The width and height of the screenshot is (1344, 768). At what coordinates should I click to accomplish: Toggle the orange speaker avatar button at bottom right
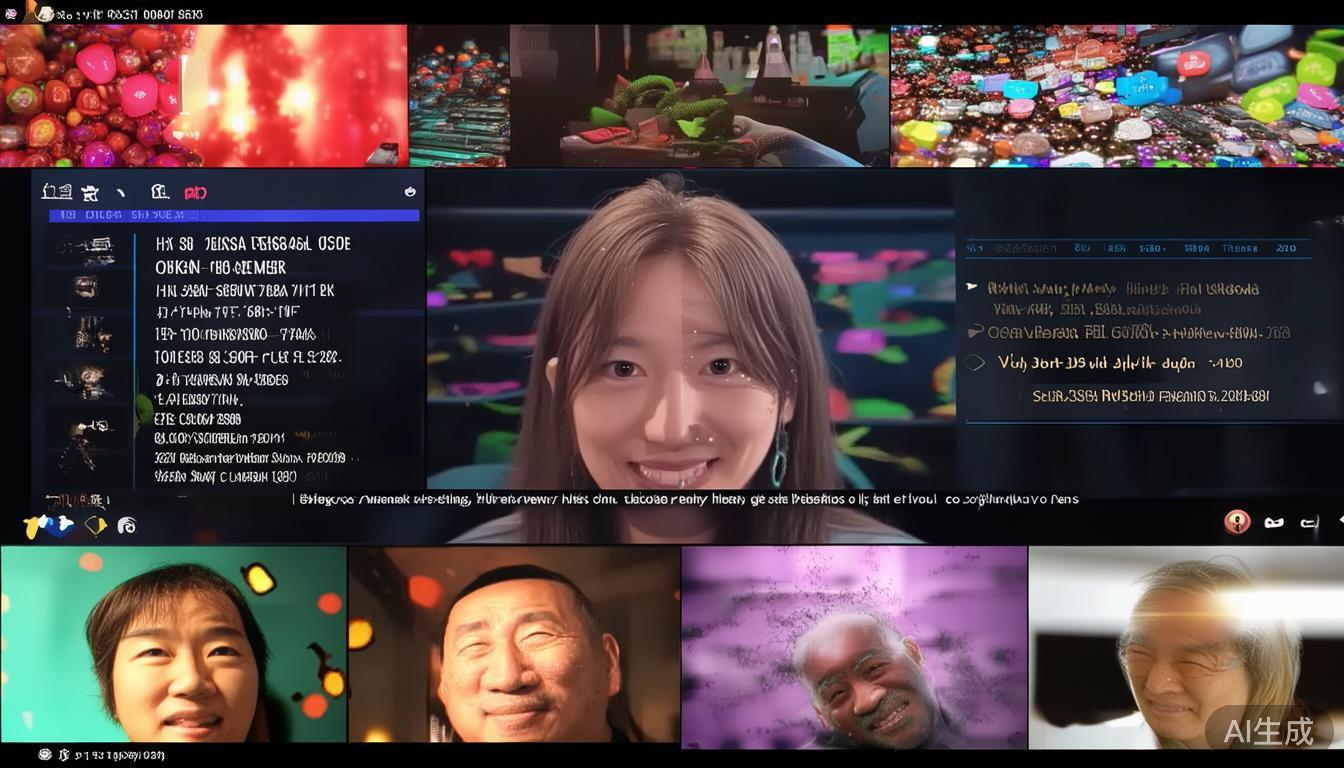pos(1238,522)
